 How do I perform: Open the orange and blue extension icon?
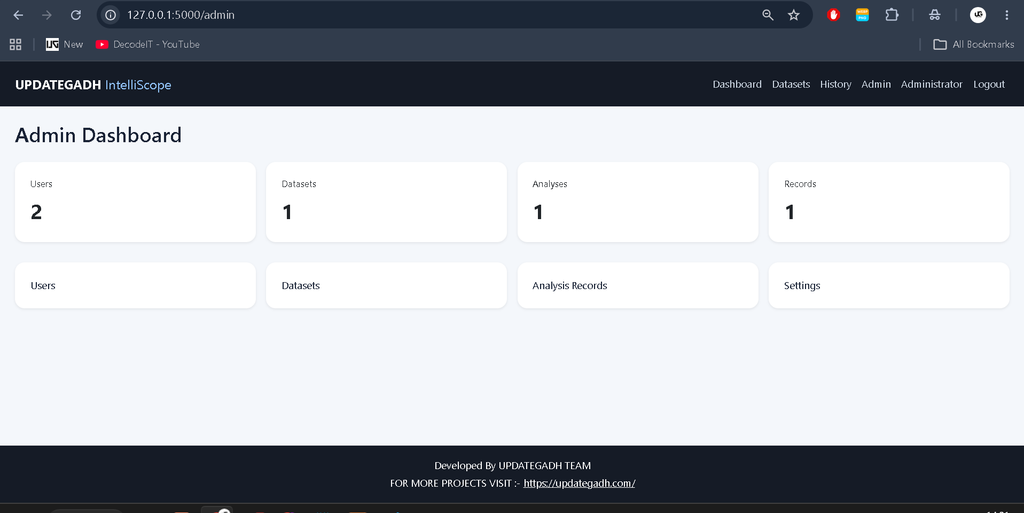(862, 14)
